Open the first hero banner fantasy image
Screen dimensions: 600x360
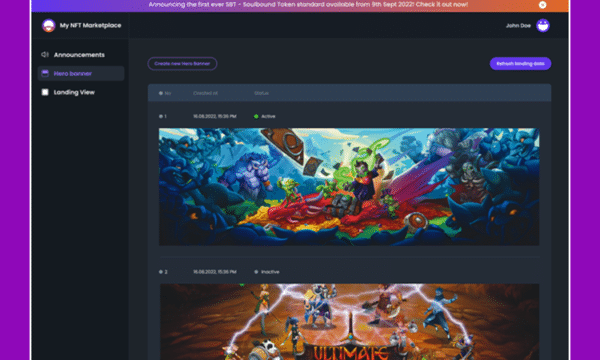tap(349, 187)
